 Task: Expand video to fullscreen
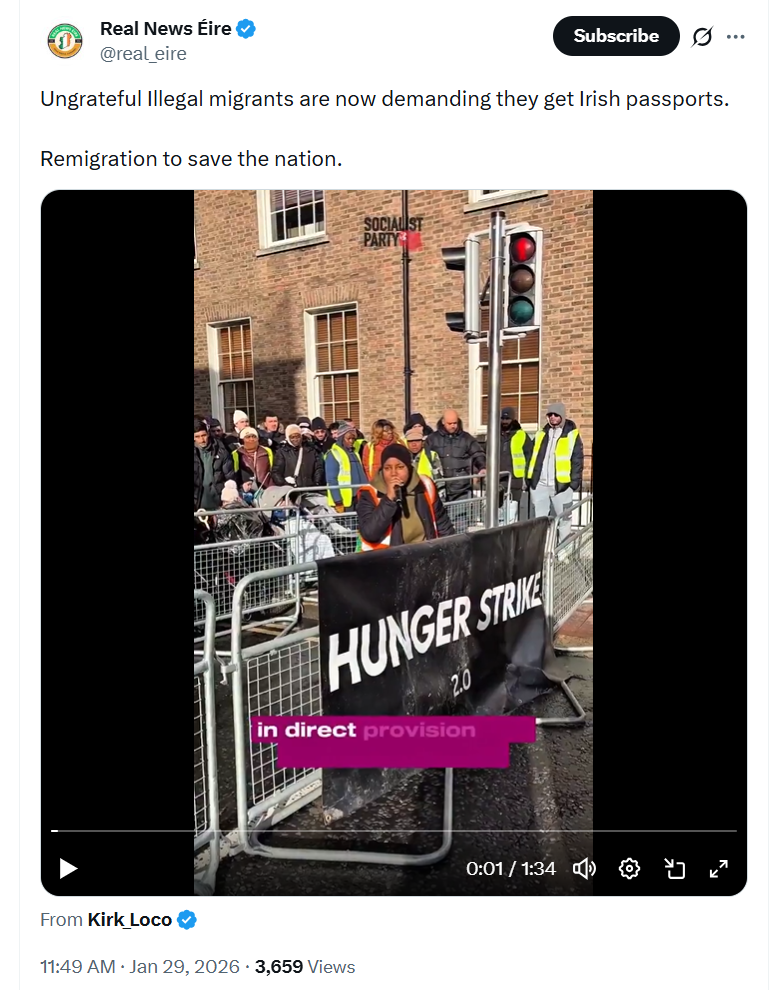tap(719, 869)
